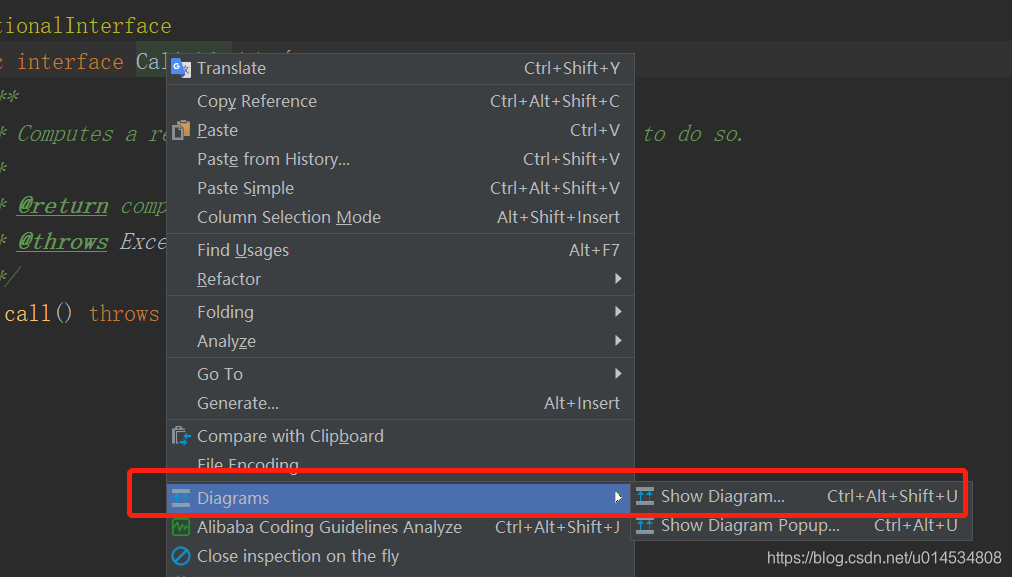
Task: Expand the Refactor submenu arrow
Action: (x=618, y=279)
